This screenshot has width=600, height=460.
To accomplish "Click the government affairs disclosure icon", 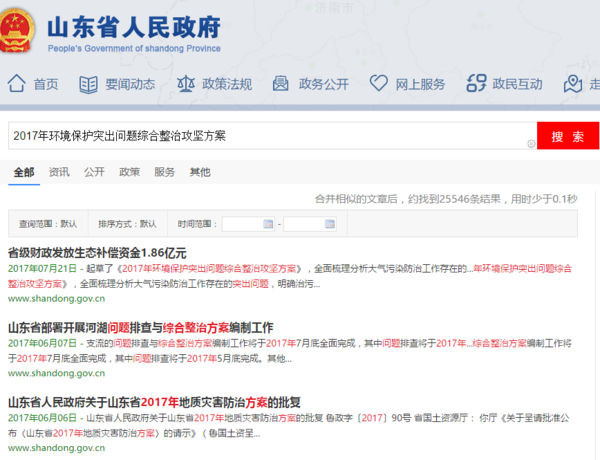I will click(280, 83).
